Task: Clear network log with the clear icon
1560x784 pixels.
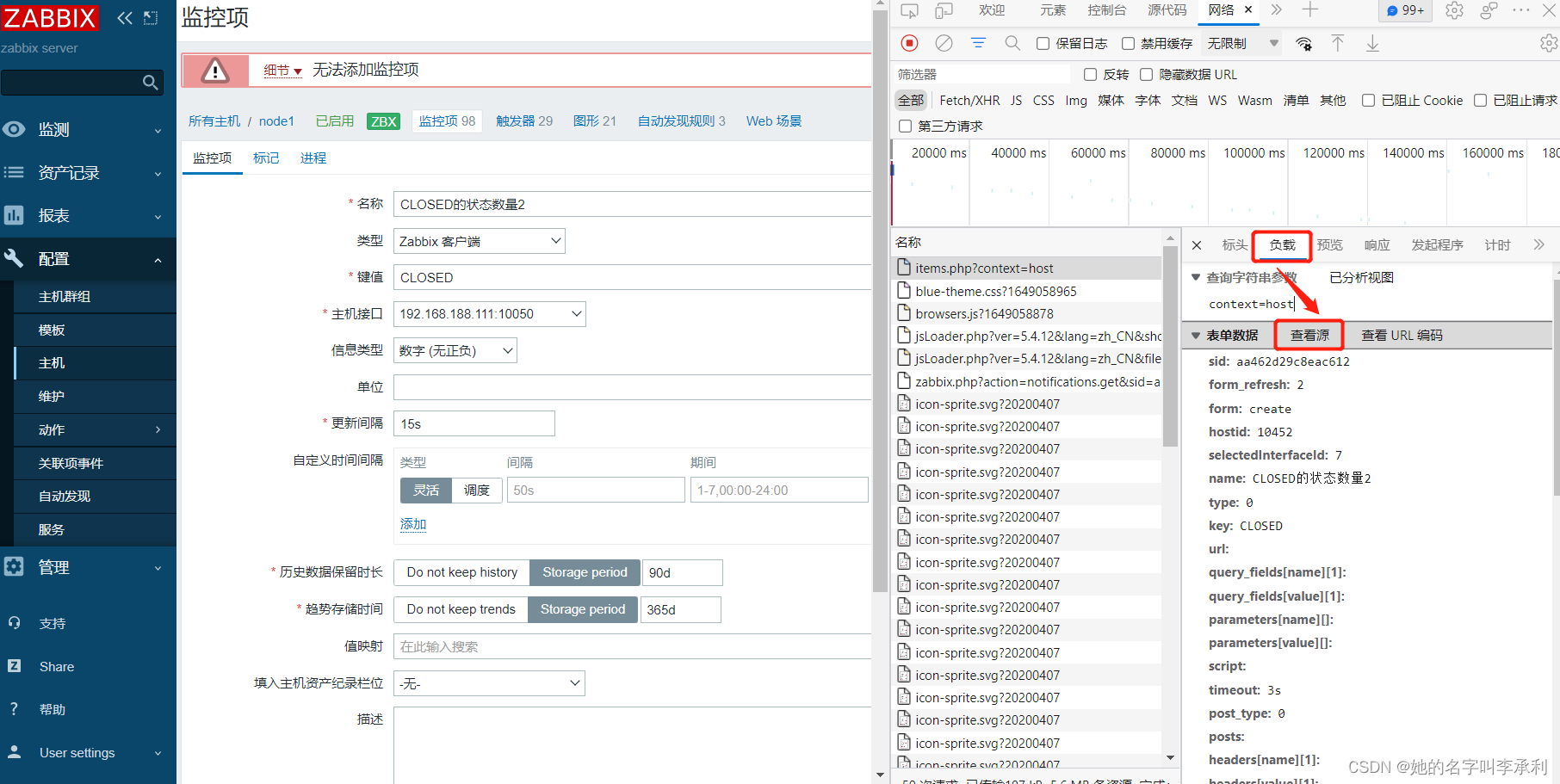Action: click(943, 43)
